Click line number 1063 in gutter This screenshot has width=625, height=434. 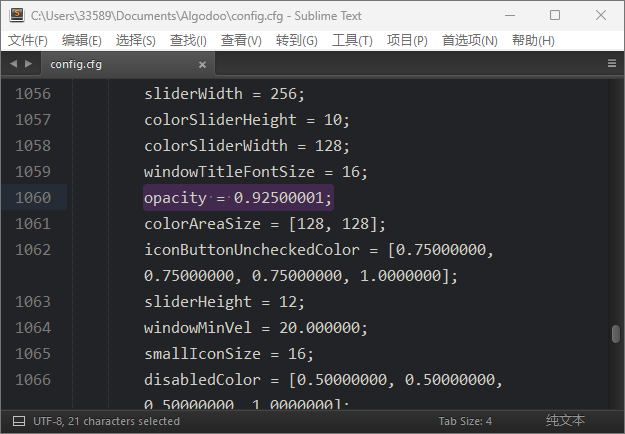point(33,302)
